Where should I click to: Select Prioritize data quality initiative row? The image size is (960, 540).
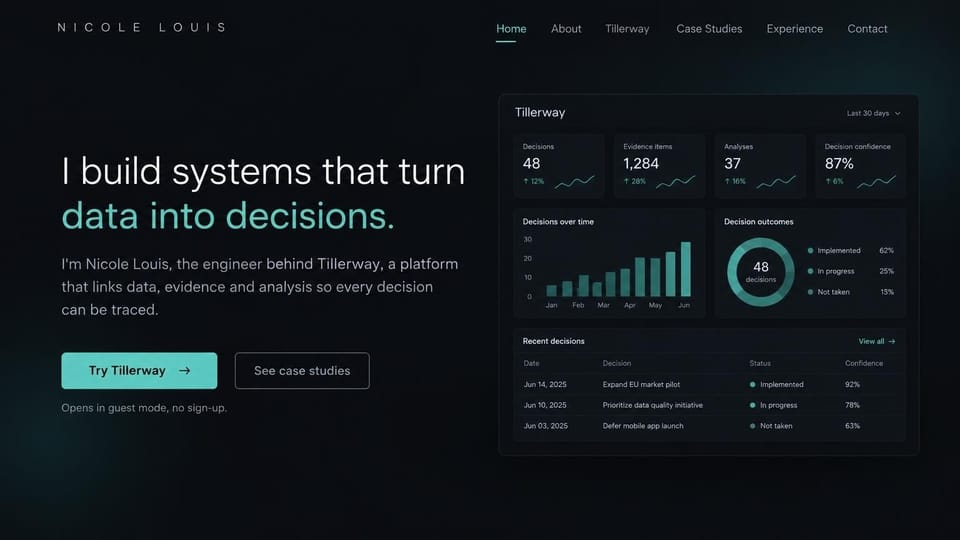click(709, 405)
